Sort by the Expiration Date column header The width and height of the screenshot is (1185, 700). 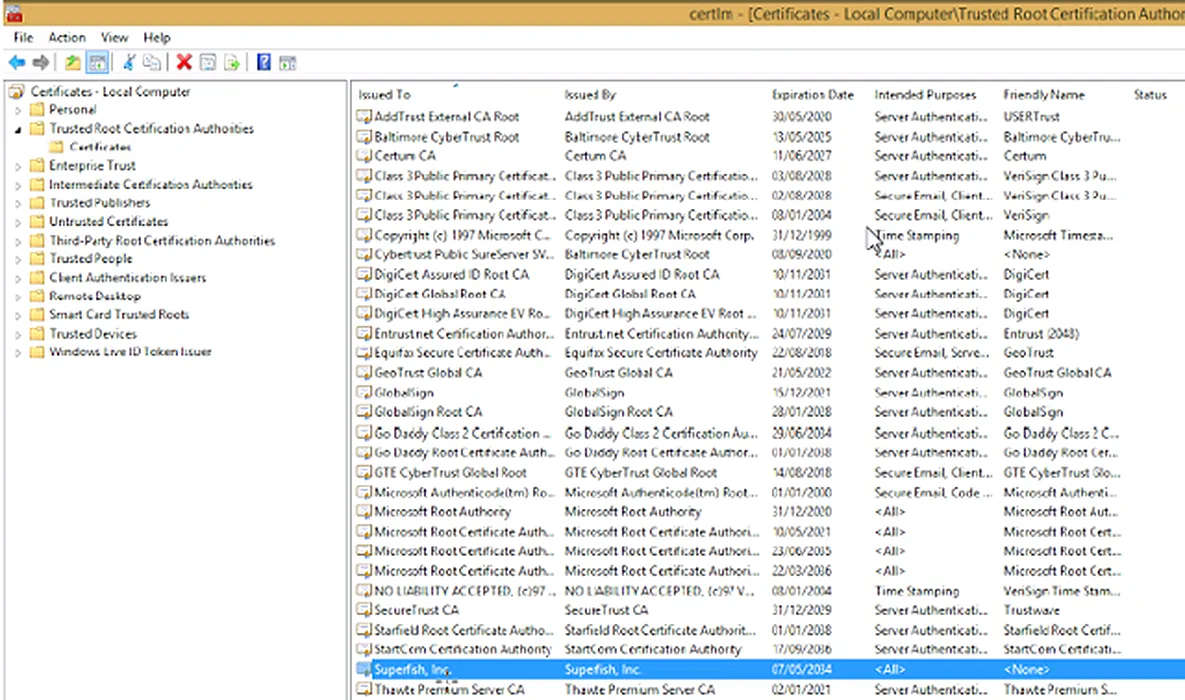point(812,95)
